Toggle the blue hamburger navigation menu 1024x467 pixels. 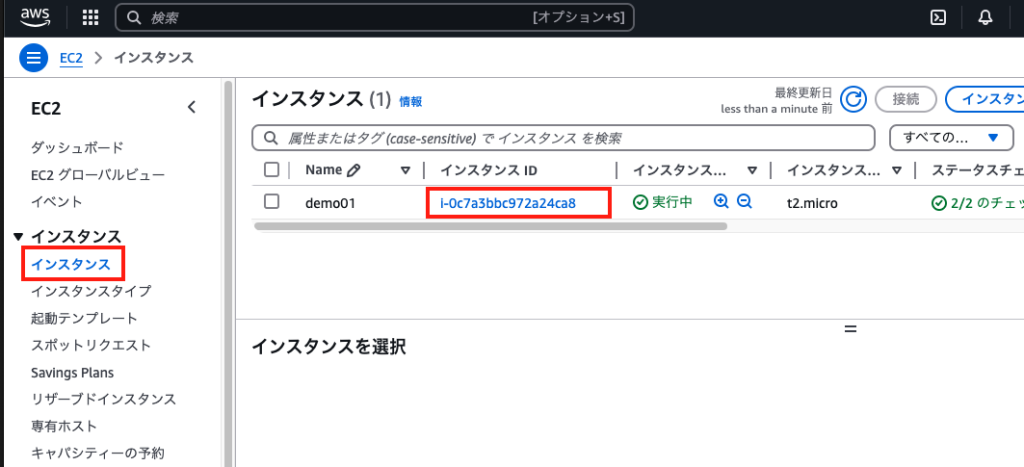click(33, 58)
